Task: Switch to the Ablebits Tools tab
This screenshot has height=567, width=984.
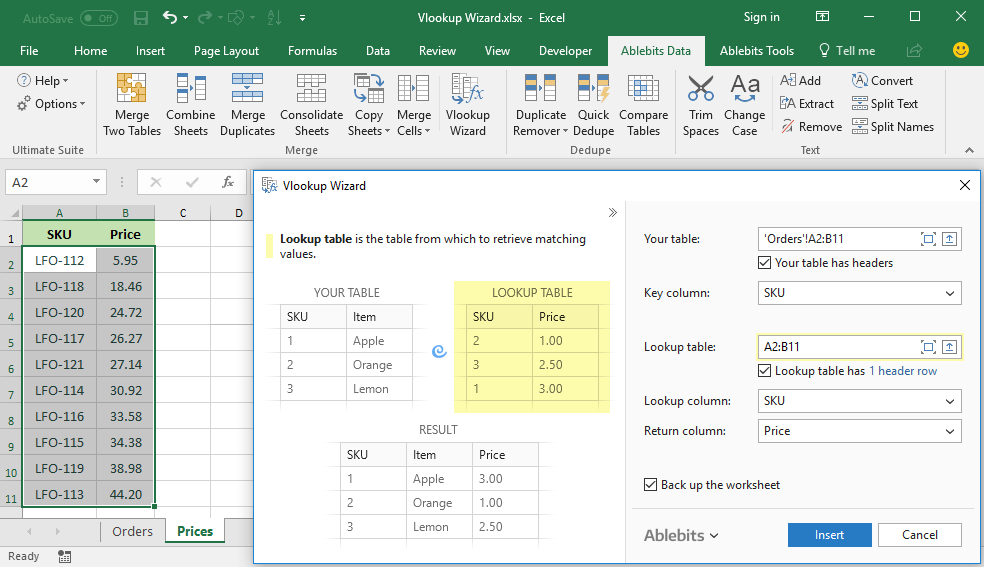Action: 756,51
